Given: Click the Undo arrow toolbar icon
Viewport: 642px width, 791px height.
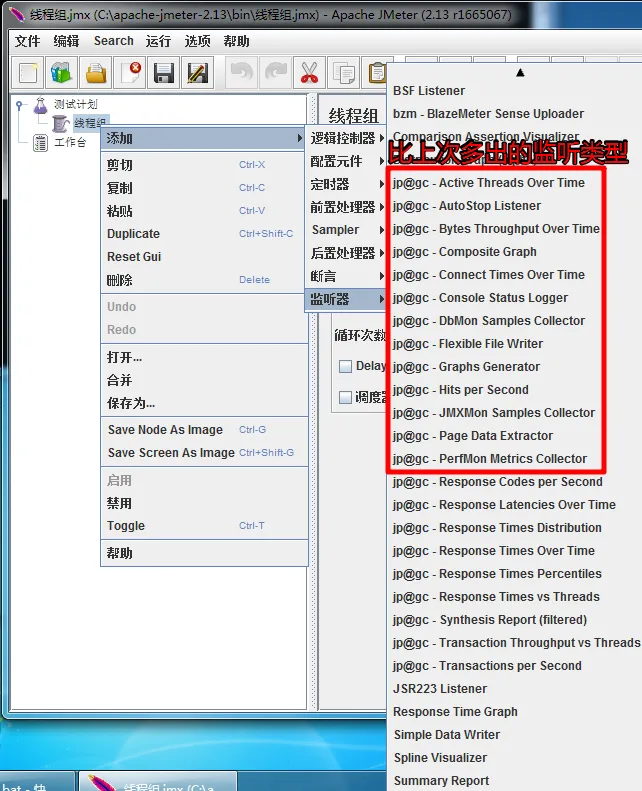Looking at the screenshot, I should click(242, 73).
